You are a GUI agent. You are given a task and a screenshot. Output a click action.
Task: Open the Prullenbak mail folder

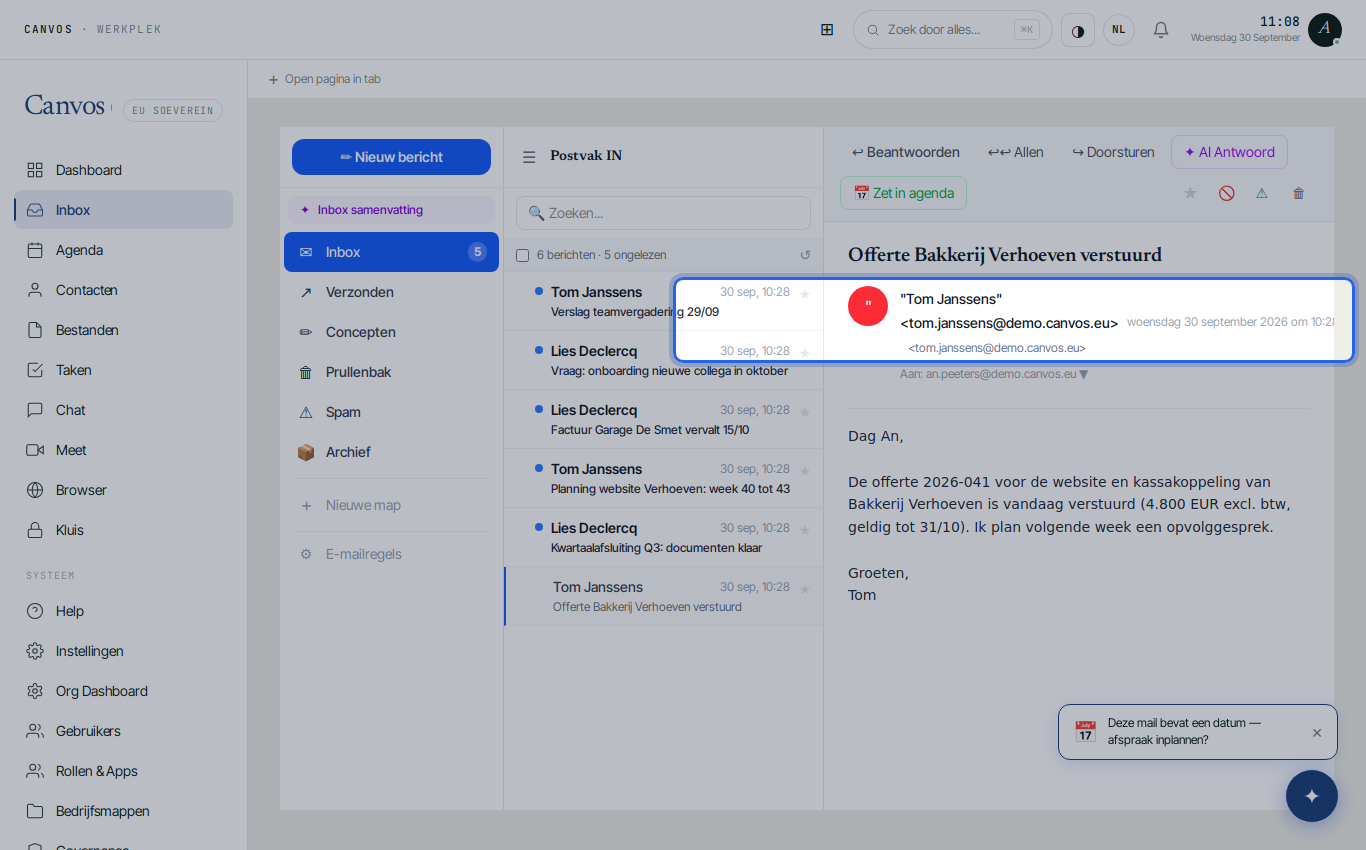(x=391, y=372)
